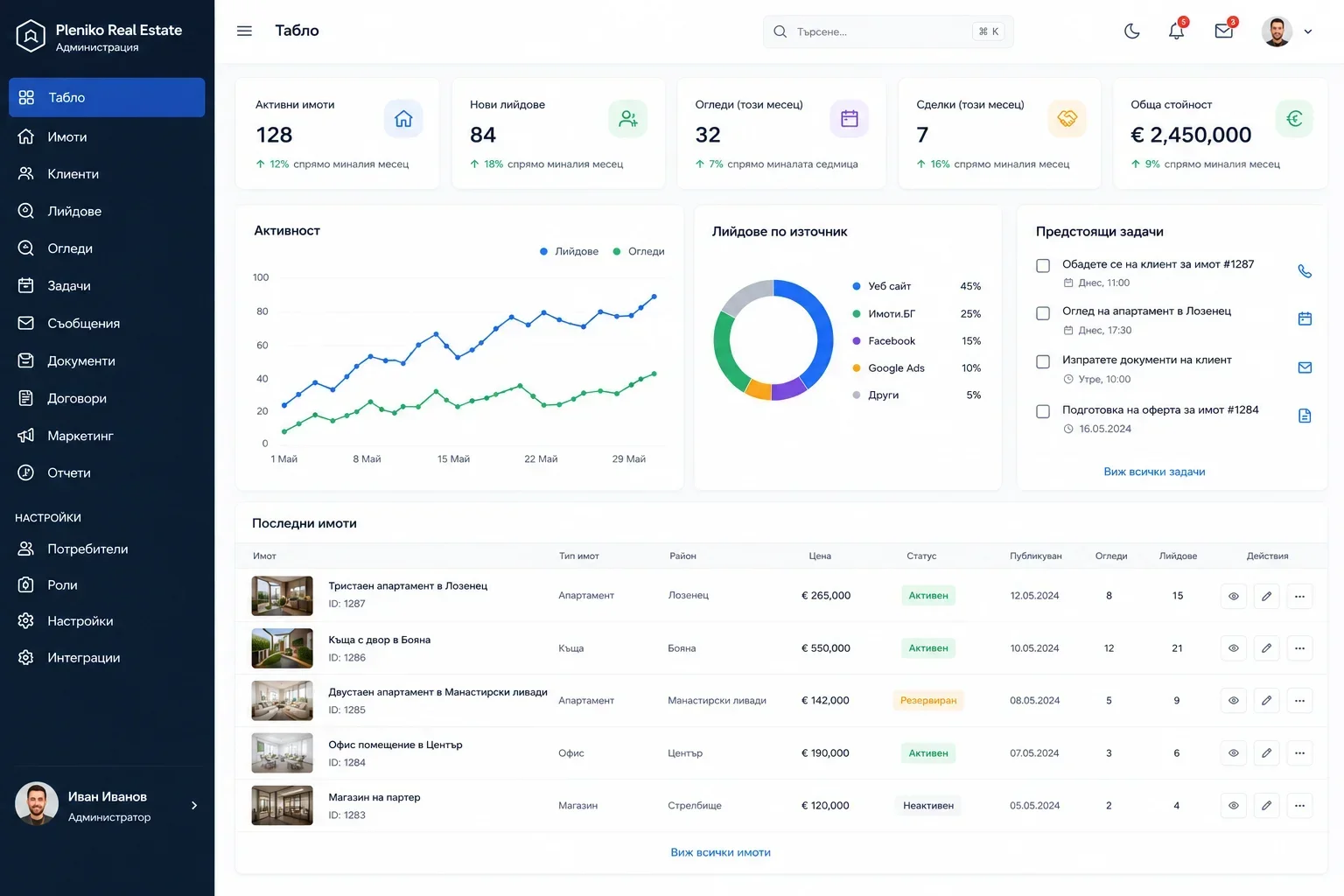Open the Табло menu item
Viewport: 1344px width, 896px height.
point(107,97)
